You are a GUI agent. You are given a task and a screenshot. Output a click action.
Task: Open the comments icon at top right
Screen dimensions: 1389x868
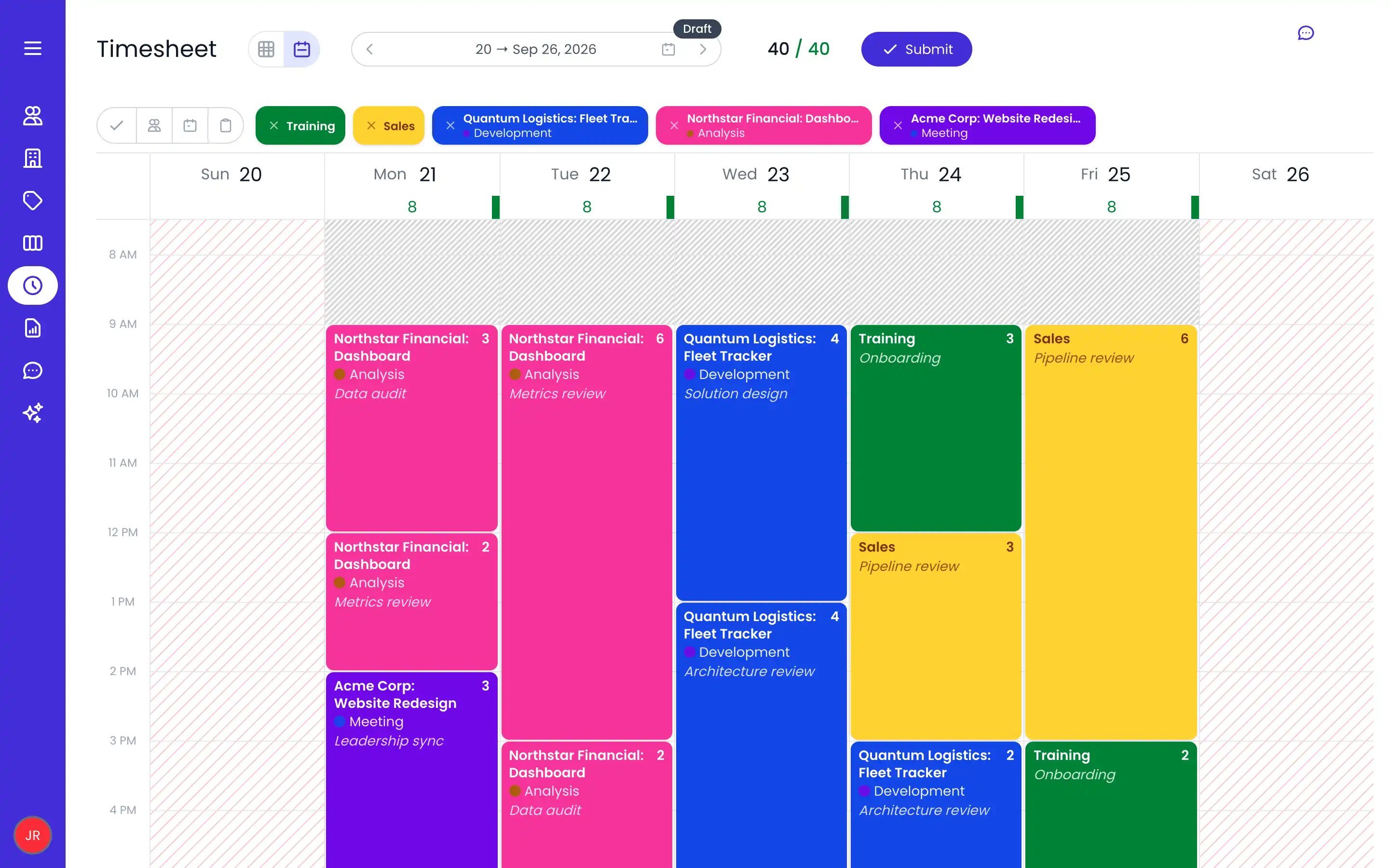1305,33
